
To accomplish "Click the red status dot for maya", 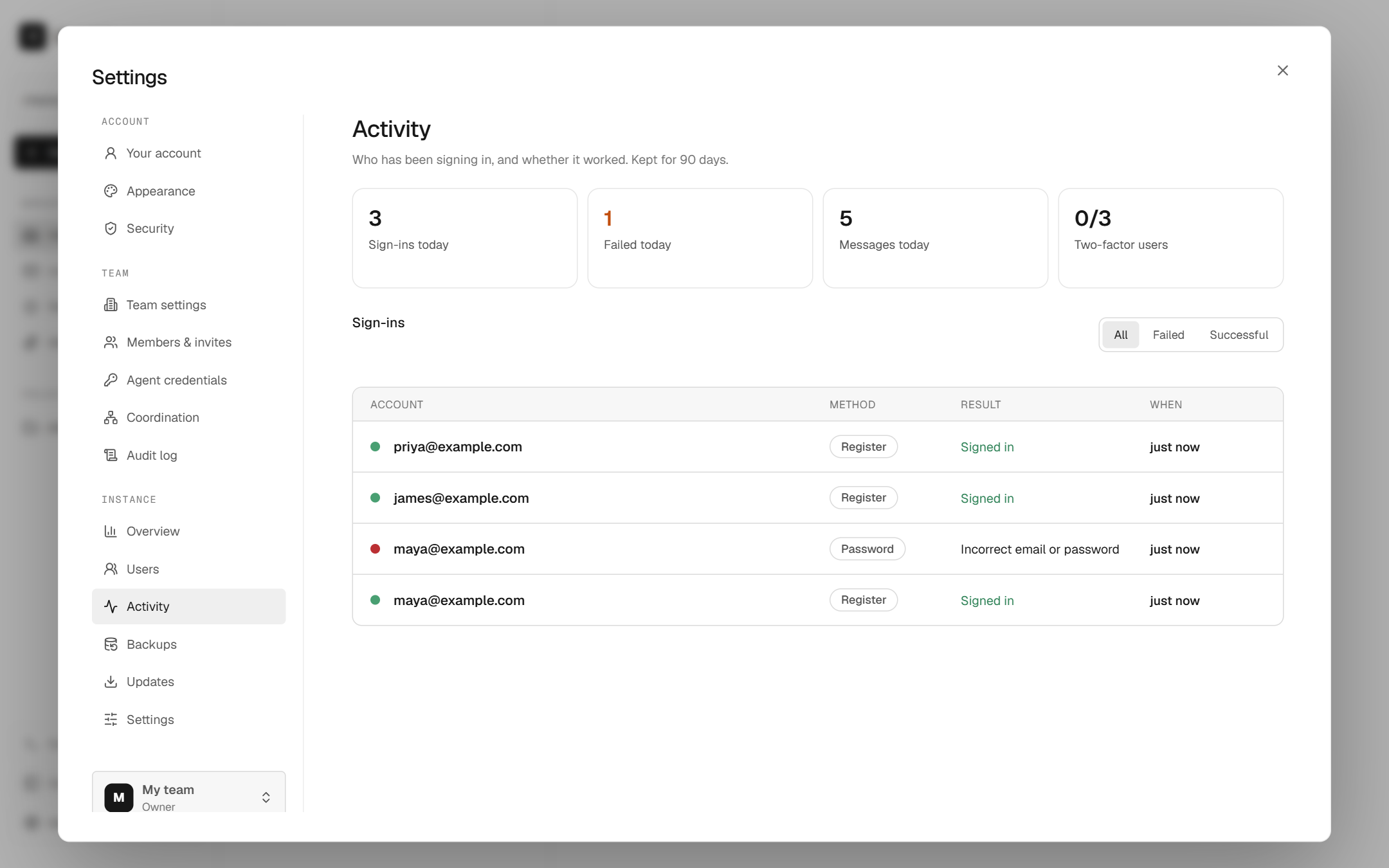I will point(375,548).
